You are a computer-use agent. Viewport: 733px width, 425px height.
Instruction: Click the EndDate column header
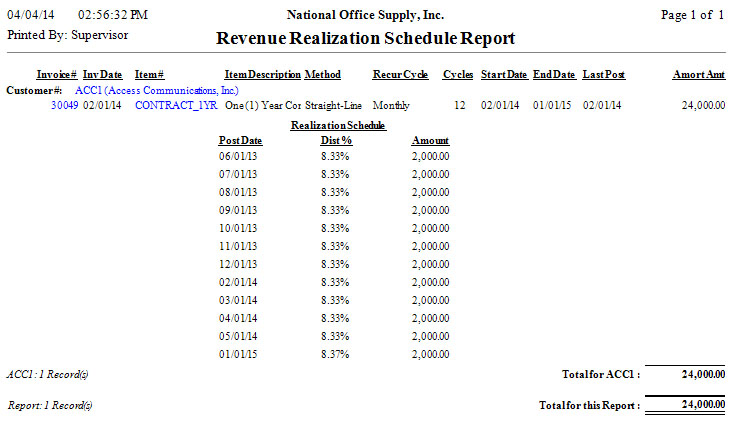click(x=554, y=75)
